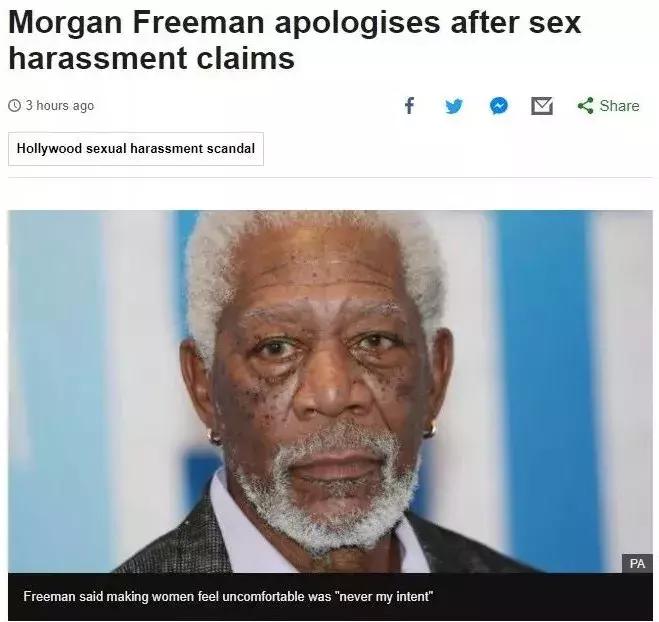Click the black caption bar under photo
Image resolution: width=659 pixels, height=622 pixels.
330,597
